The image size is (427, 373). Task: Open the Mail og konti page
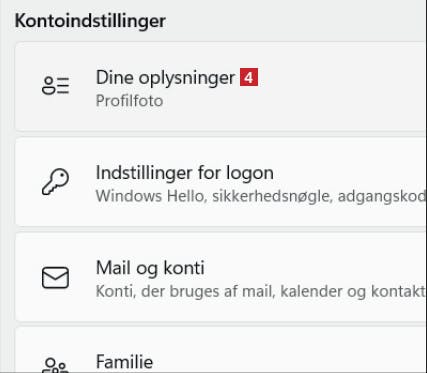(221, 277)
